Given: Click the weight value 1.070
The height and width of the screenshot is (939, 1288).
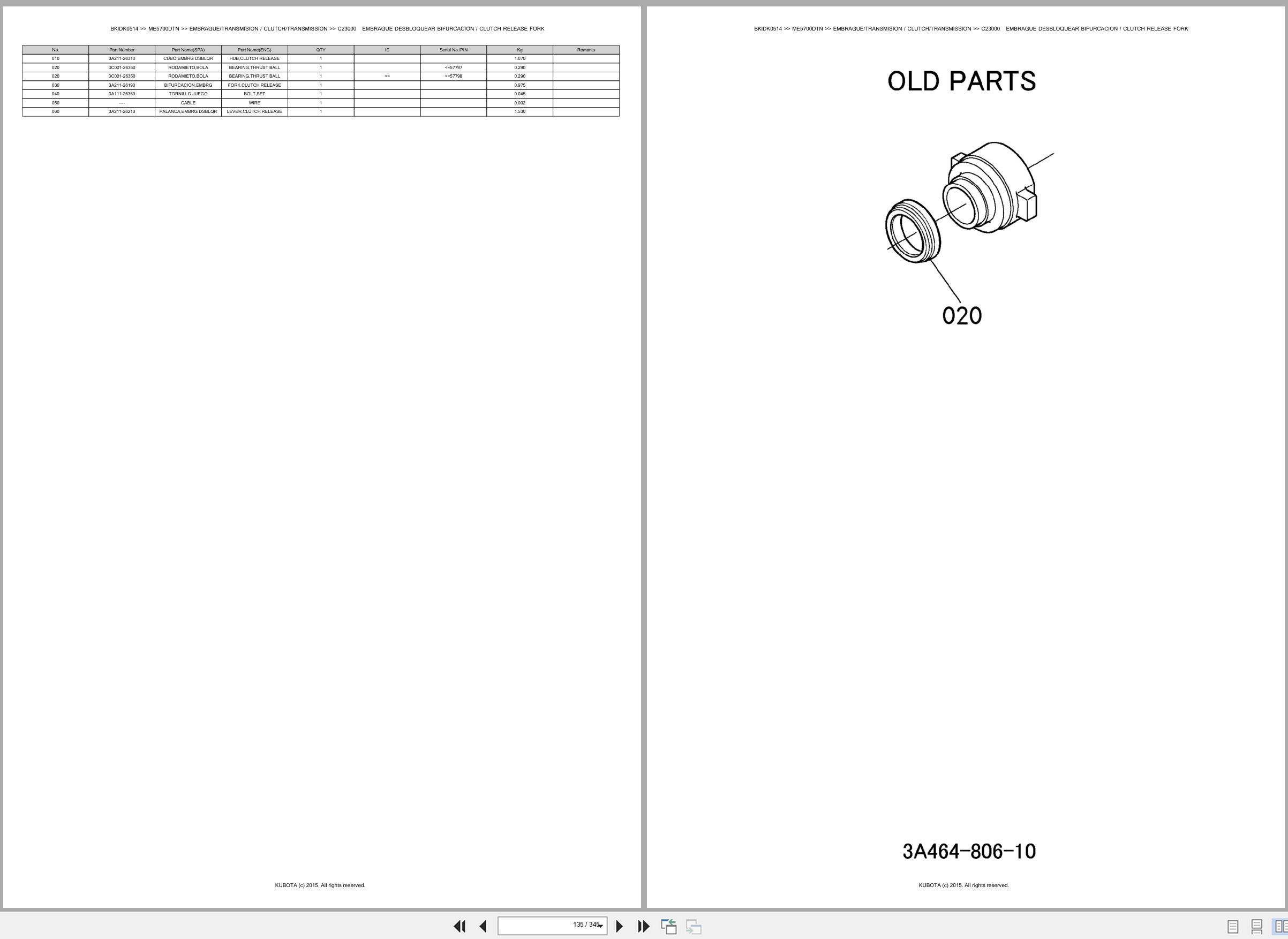Looking at the screenshot, I should pyautogui.click(x=519, y=58).
